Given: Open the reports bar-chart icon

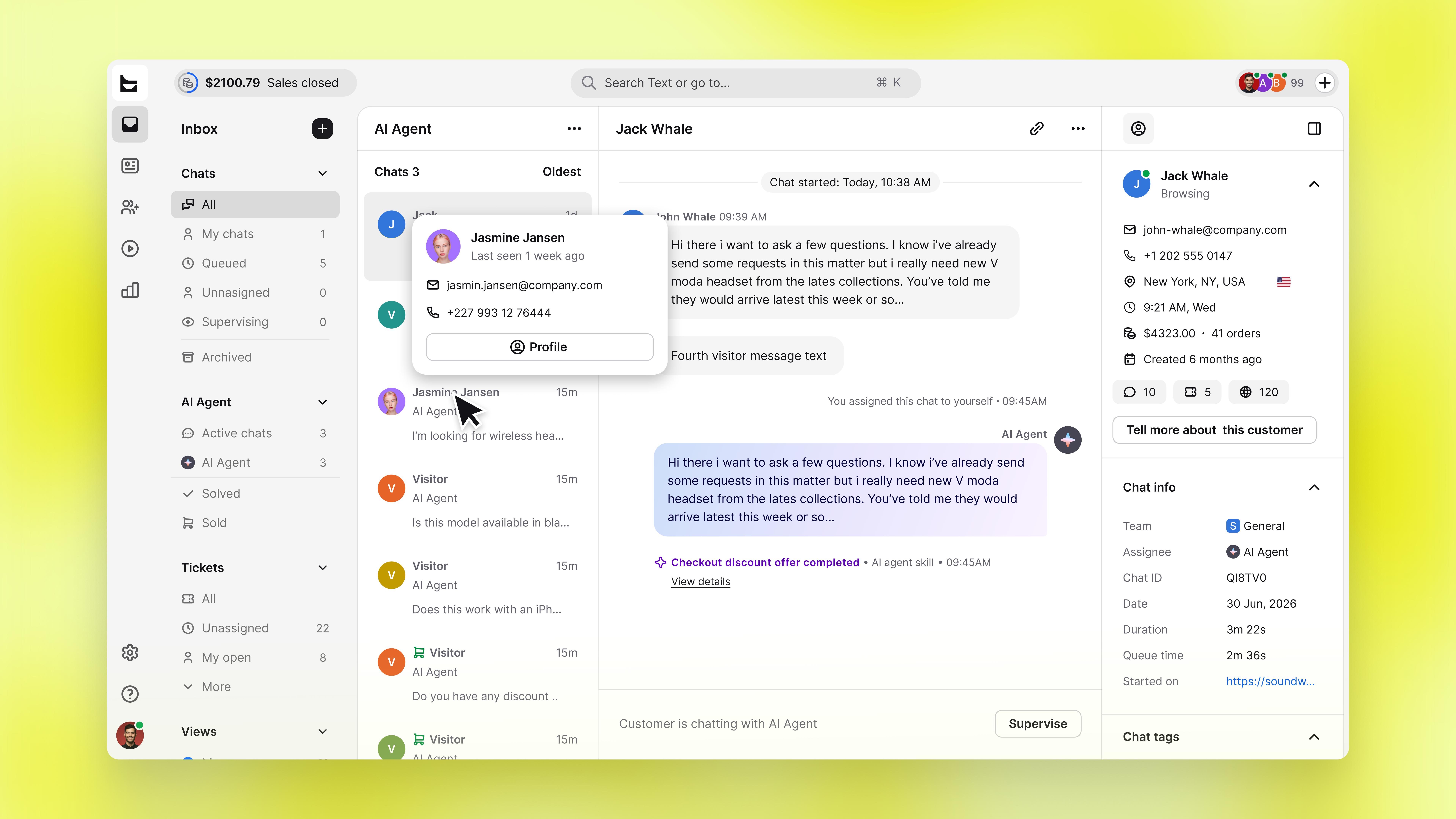Looking at the screenshot, I should (130, 290).
